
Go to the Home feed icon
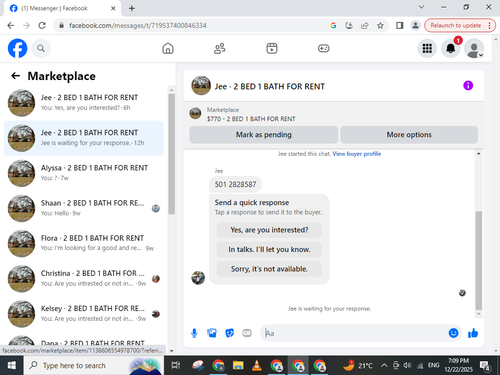point(168,49)
